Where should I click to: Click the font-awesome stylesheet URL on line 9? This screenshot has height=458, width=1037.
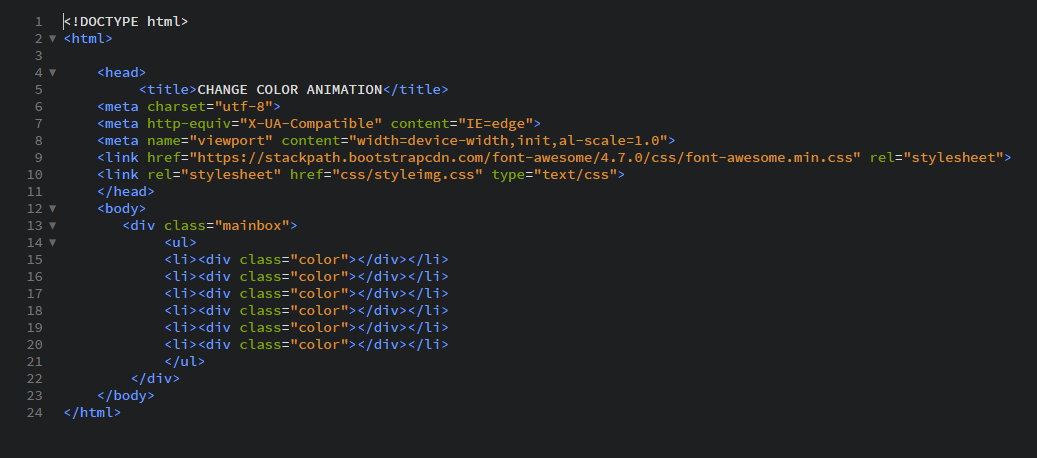click(525, 157)
